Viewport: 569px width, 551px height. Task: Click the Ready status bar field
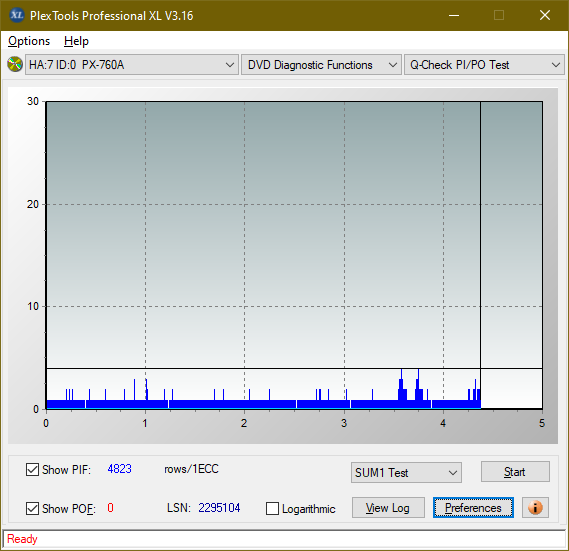coord(284,539)
